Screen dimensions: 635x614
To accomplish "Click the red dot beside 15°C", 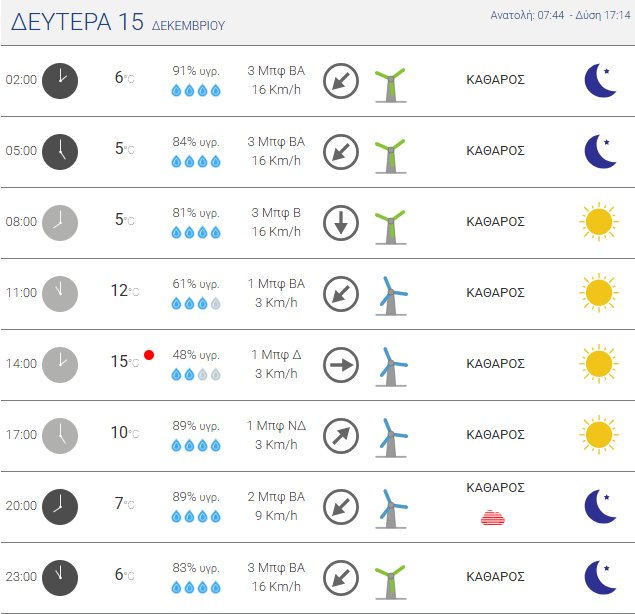I will pos(149,355).
